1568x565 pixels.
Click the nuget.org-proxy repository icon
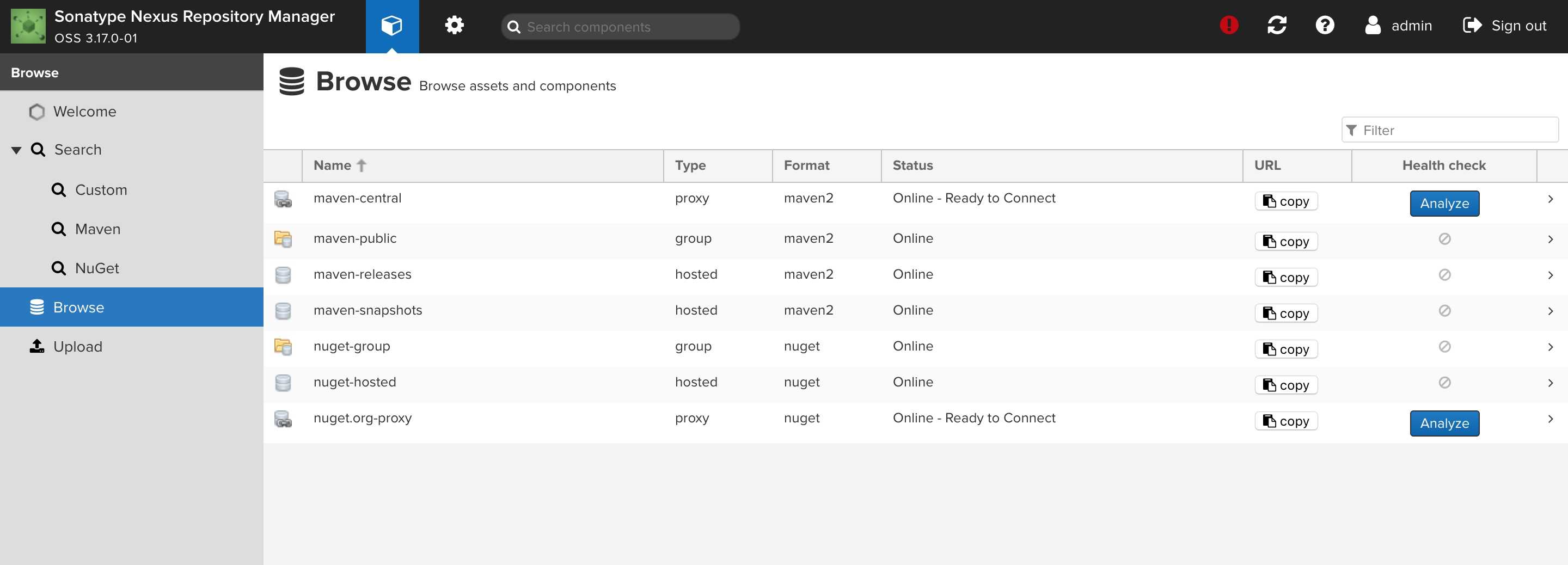pyautogui.click(x=283, y=420)
